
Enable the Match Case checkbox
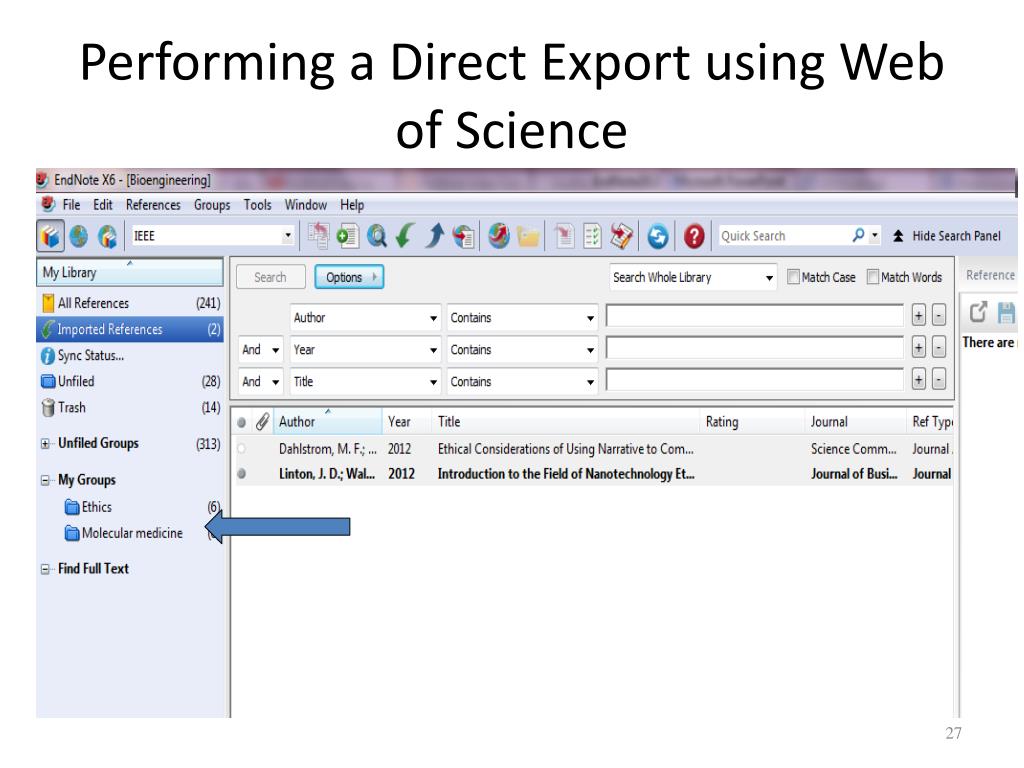(x=793, y=277)
